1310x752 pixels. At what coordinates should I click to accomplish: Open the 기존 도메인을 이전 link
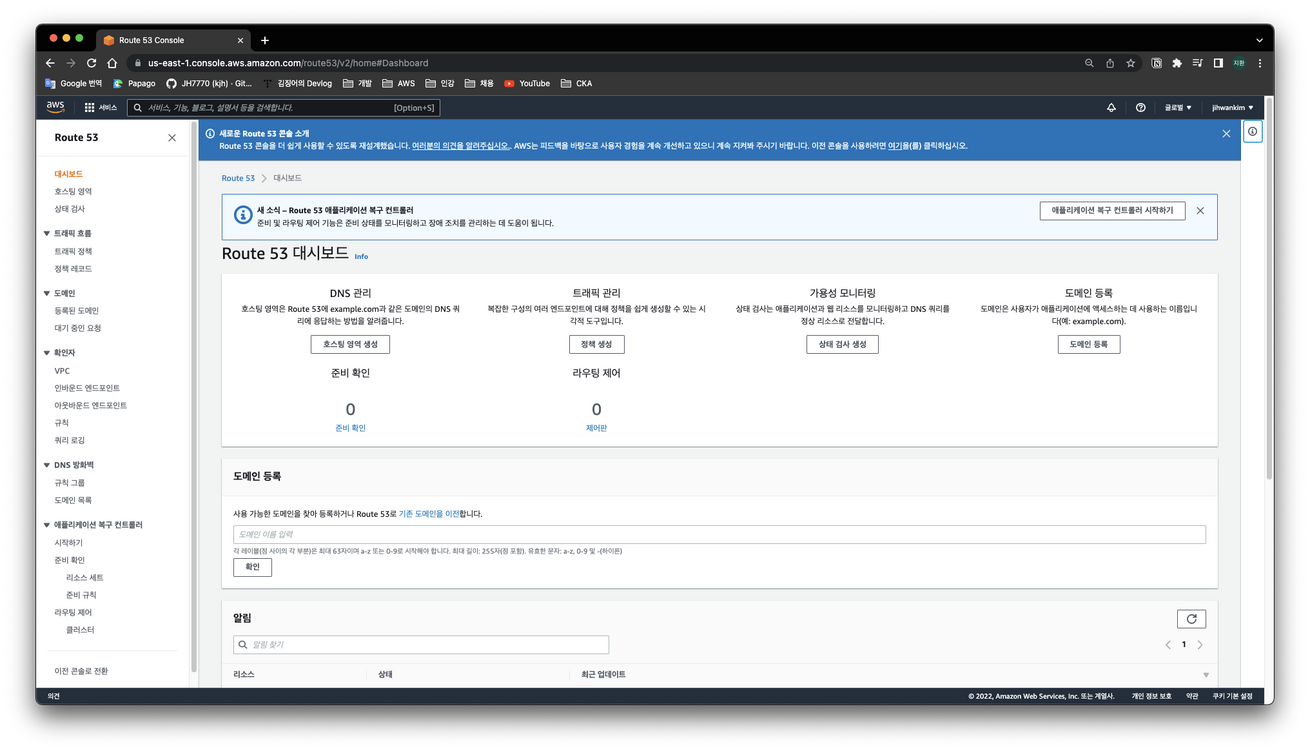[x=429, y=514]
